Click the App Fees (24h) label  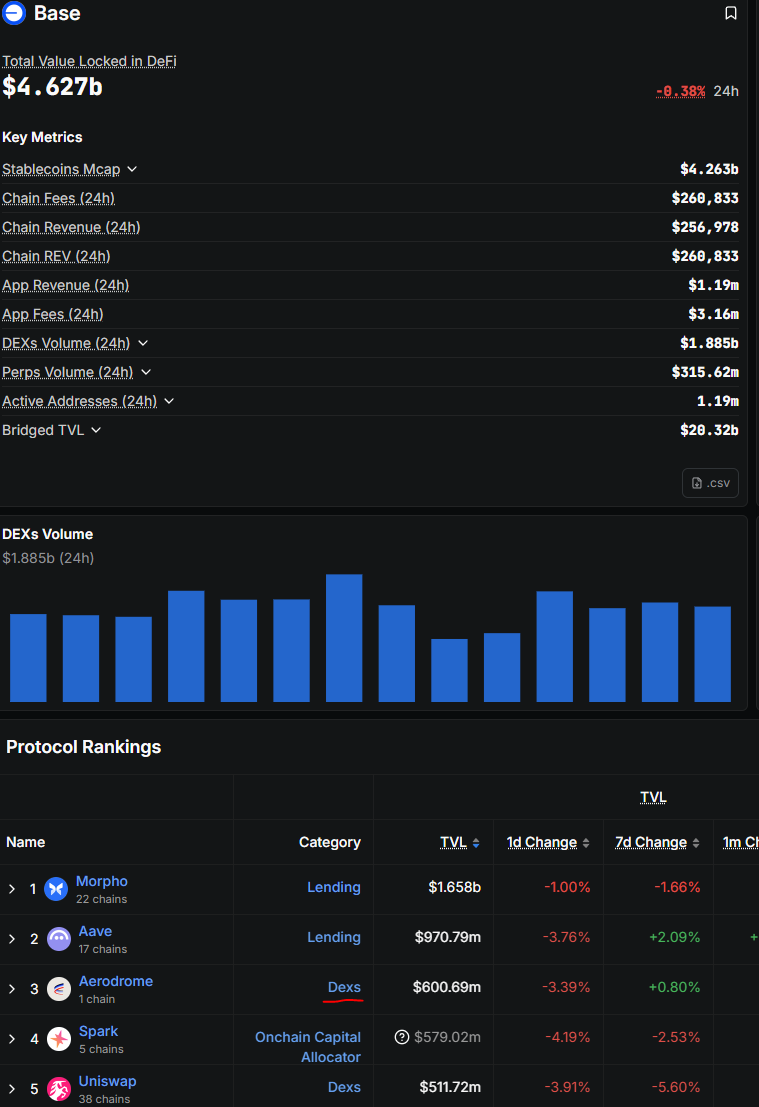pos(53,314)
